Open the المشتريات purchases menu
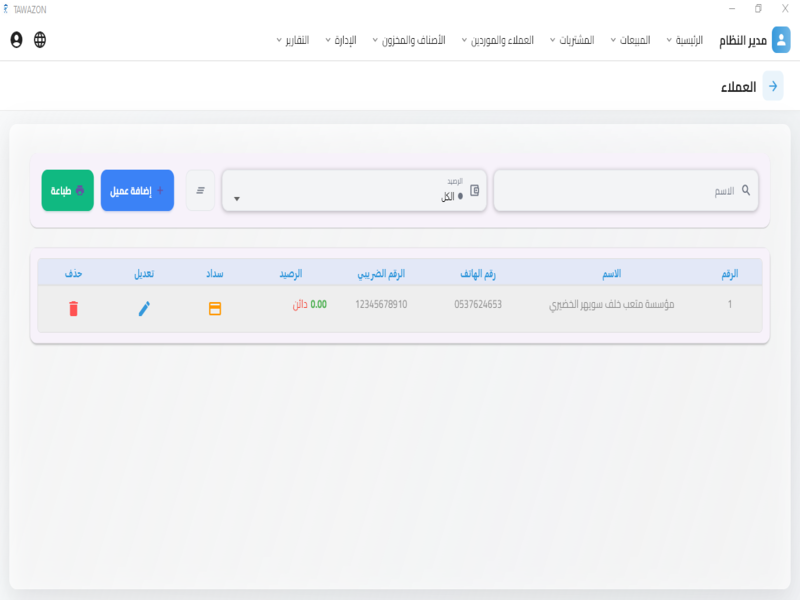The width and height of the screenshot is (800, 600). 572,40
